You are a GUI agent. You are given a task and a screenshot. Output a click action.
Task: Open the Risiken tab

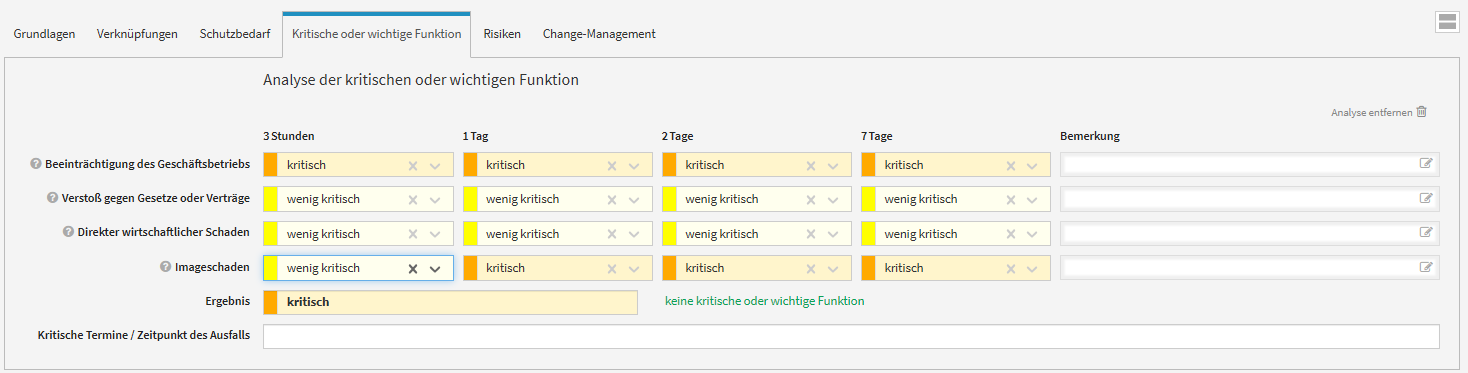pyautogui.click(x=502, y=34)
